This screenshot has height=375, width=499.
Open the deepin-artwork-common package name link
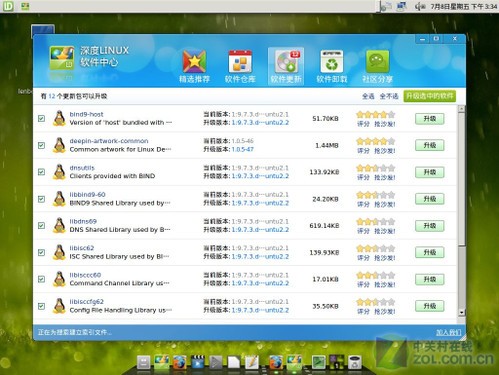(109, 141)
